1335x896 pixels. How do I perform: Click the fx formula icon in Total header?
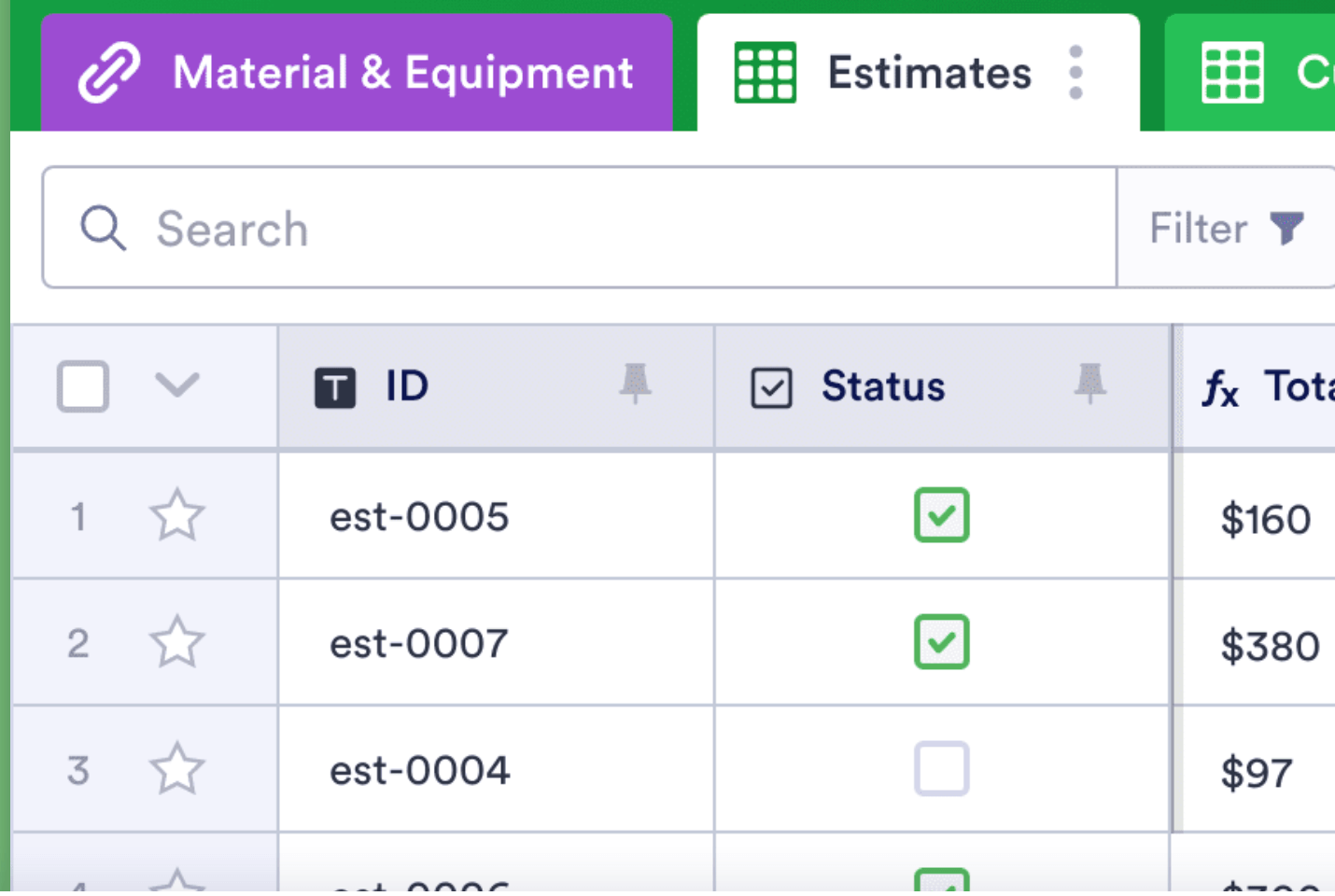[1220, 388]
